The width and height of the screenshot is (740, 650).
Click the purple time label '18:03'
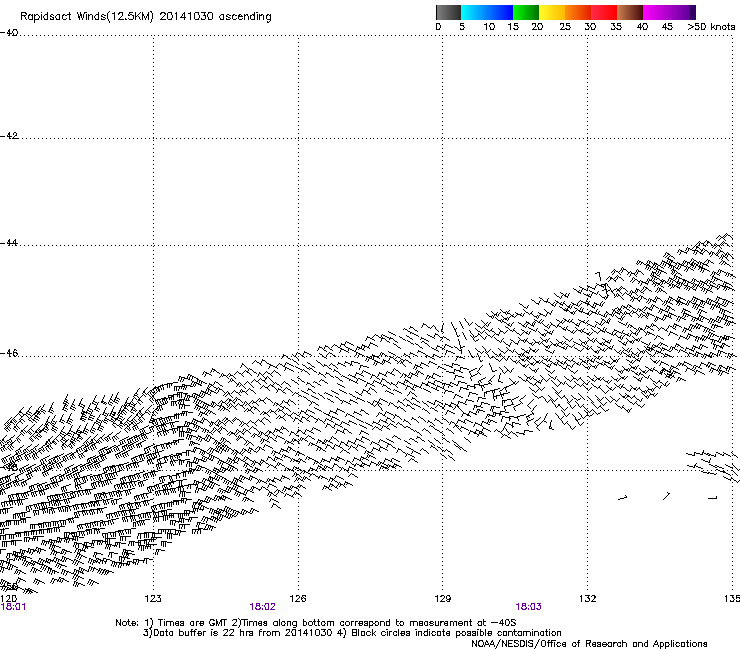click(529, 607)
